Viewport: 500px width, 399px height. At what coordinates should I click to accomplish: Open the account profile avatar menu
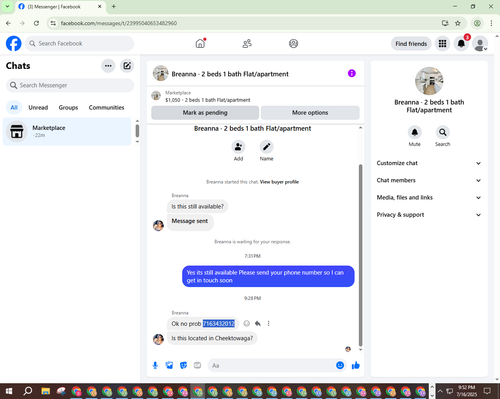[480, 44]
